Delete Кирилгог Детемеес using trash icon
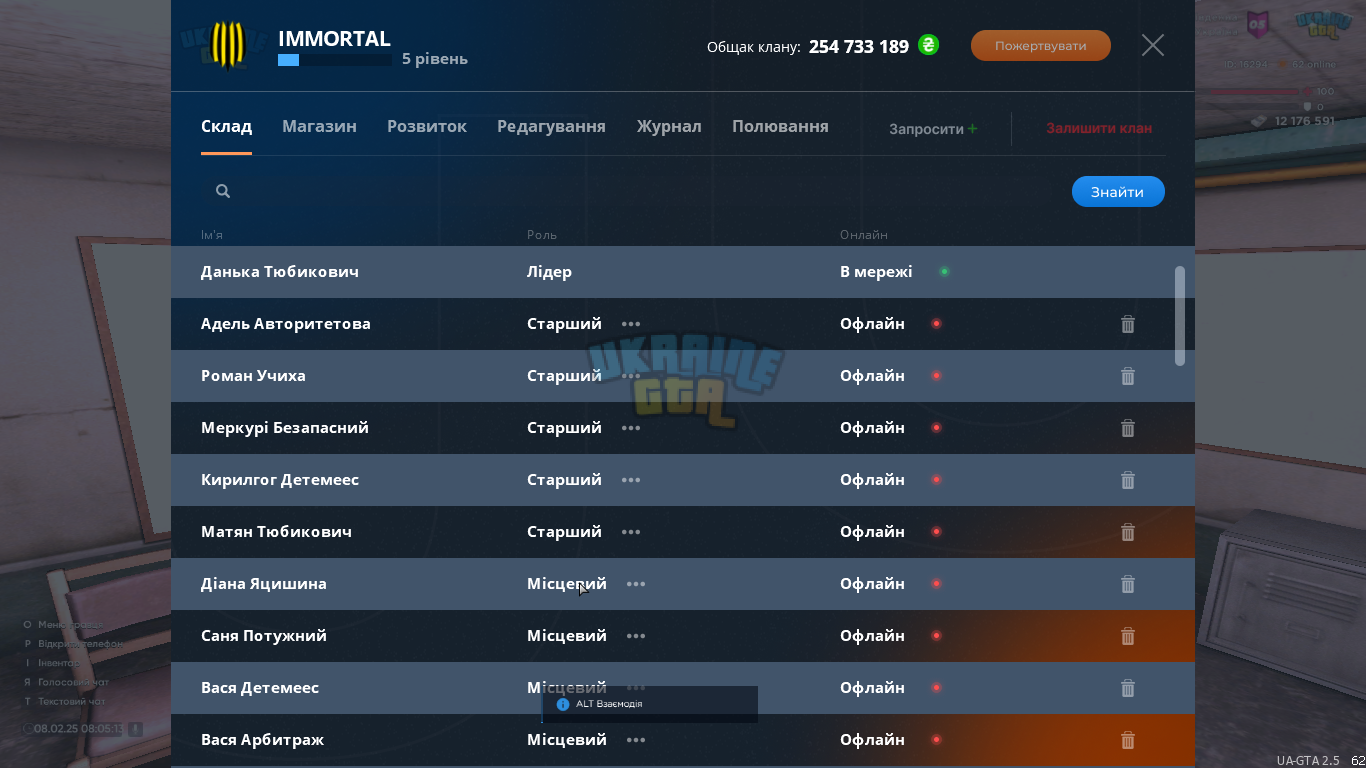 click(1128, 480)
